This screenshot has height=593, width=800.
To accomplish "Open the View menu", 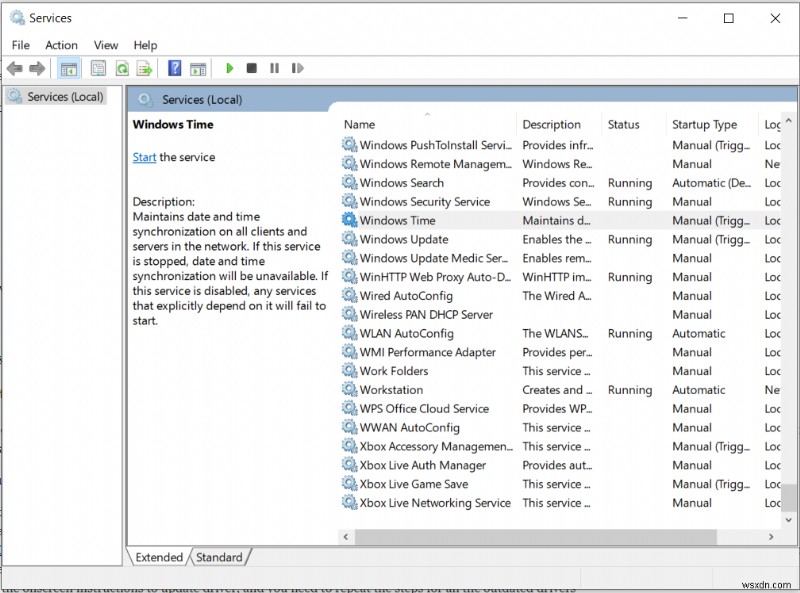I will click(x=105, y=44).
